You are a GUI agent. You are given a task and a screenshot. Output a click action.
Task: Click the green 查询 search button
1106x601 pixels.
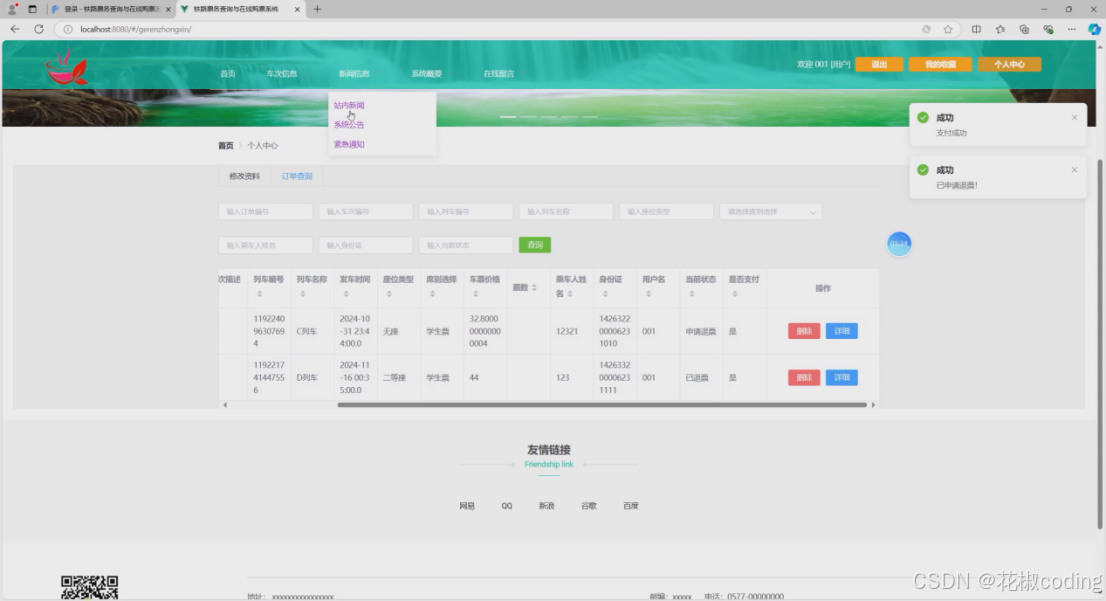(535, 245)
